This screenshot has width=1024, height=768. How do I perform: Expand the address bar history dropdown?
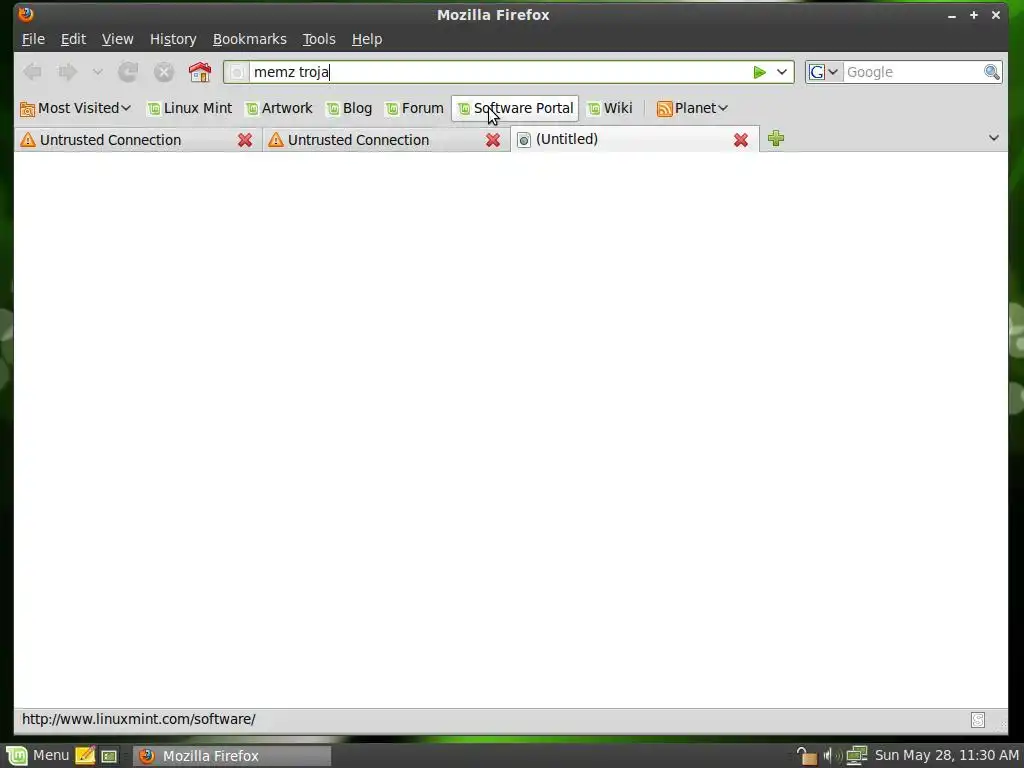pyautogui.click(x=782, y=72)
